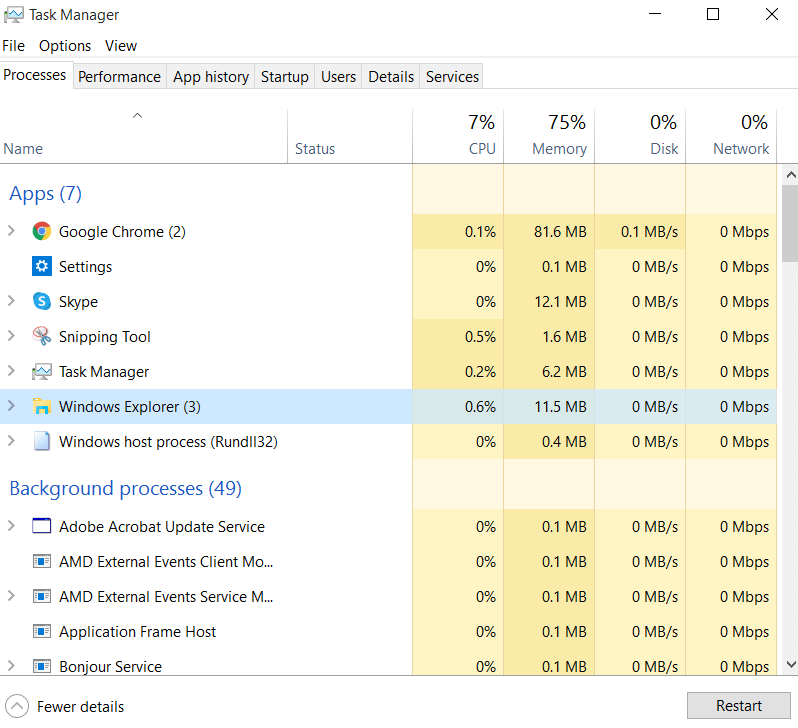Expand the Skype process entry
This screenshot has width=798, height=728.
12,302
